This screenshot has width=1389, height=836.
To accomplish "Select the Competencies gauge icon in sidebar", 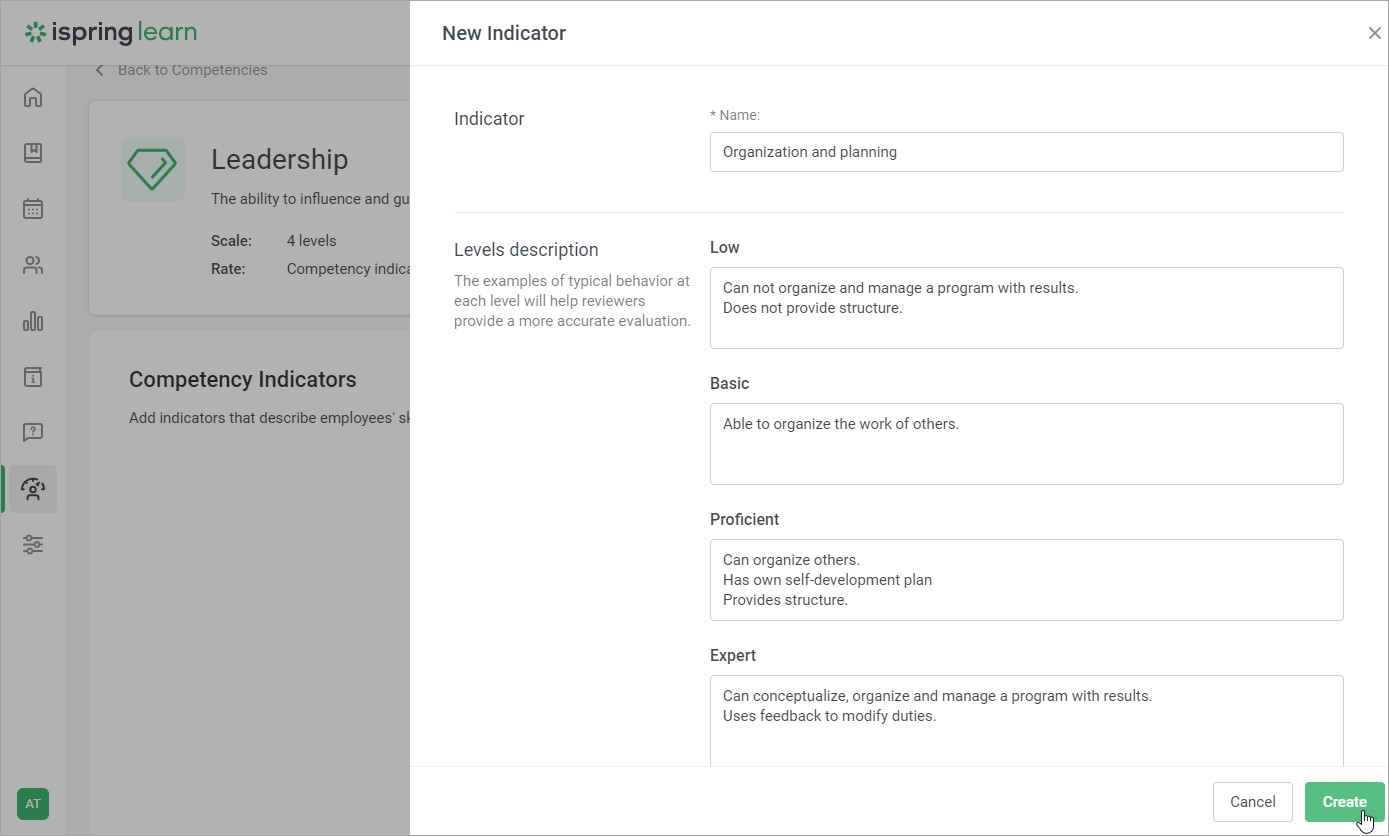I will [33, 489].
